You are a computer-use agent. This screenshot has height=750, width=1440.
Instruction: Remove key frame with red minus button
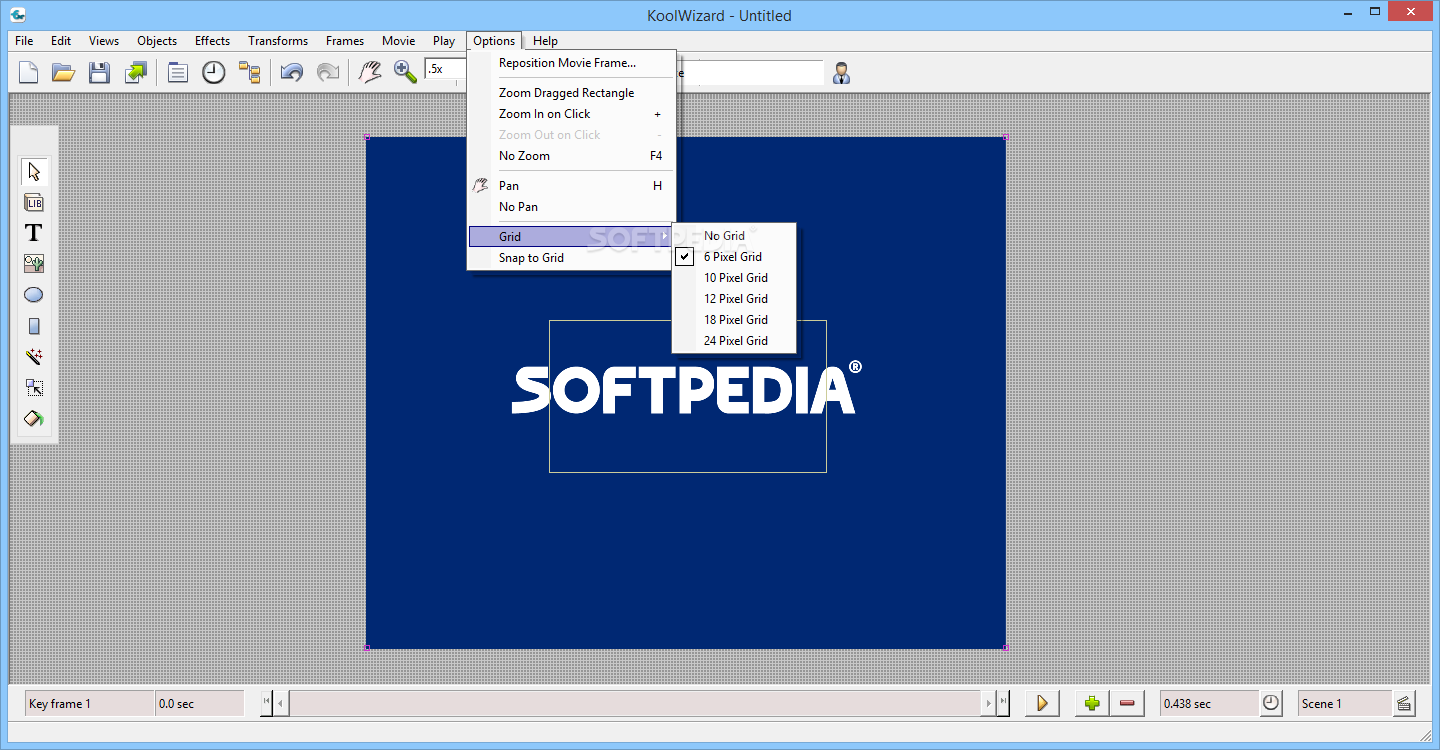(x=1127, y=703)
